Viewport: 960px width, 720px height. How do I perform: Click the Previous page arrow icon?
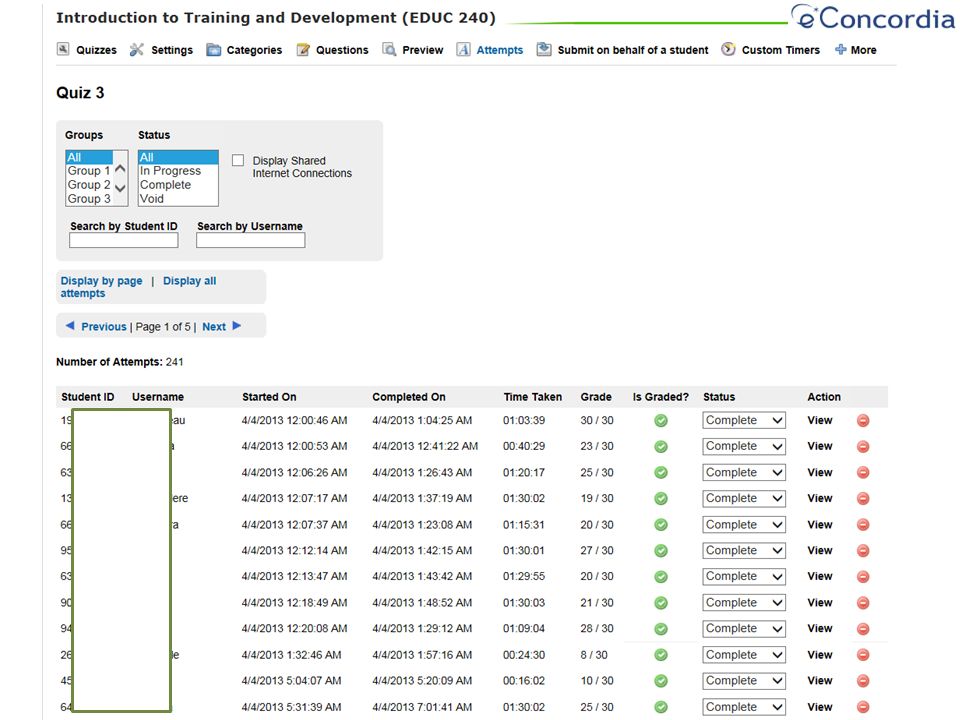point(70,326)
